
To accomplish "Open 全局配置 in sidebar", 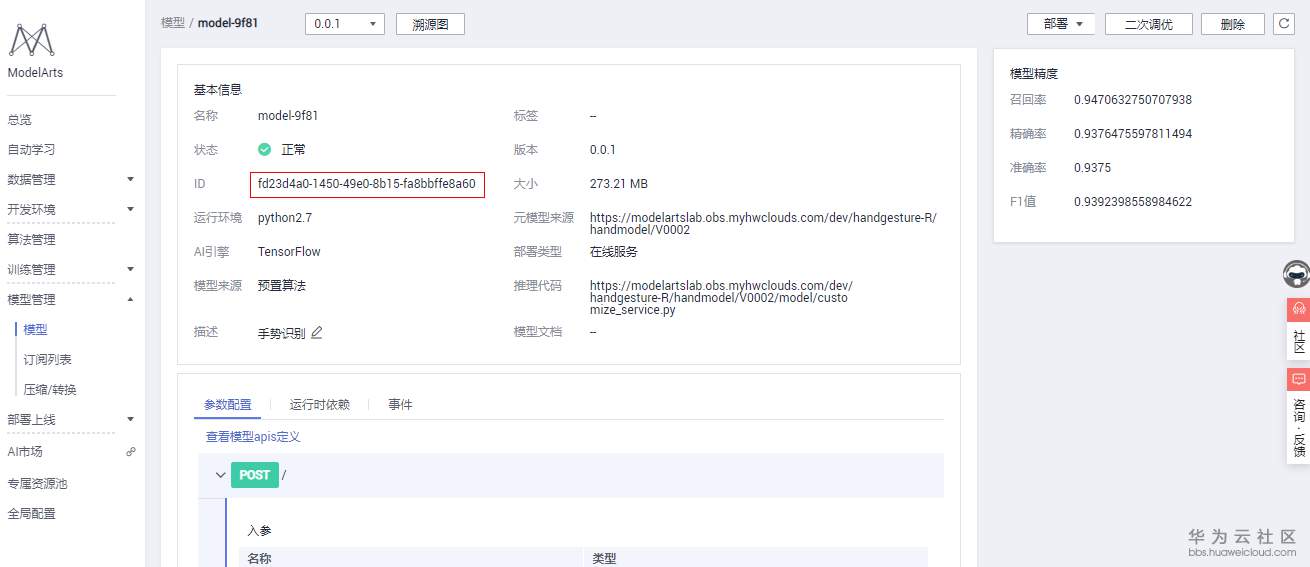I will (31, 514).
